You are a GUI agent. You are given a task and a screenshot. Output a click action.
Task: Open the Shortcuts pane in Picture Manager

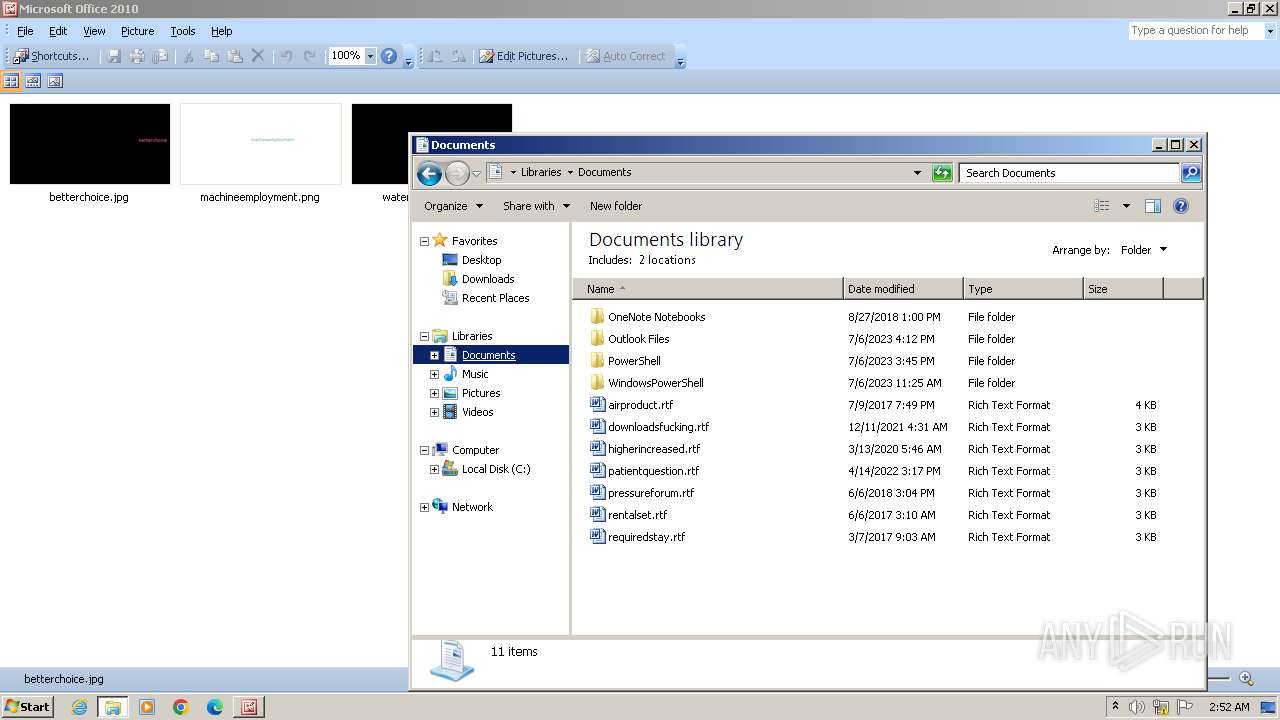(51, 56)
